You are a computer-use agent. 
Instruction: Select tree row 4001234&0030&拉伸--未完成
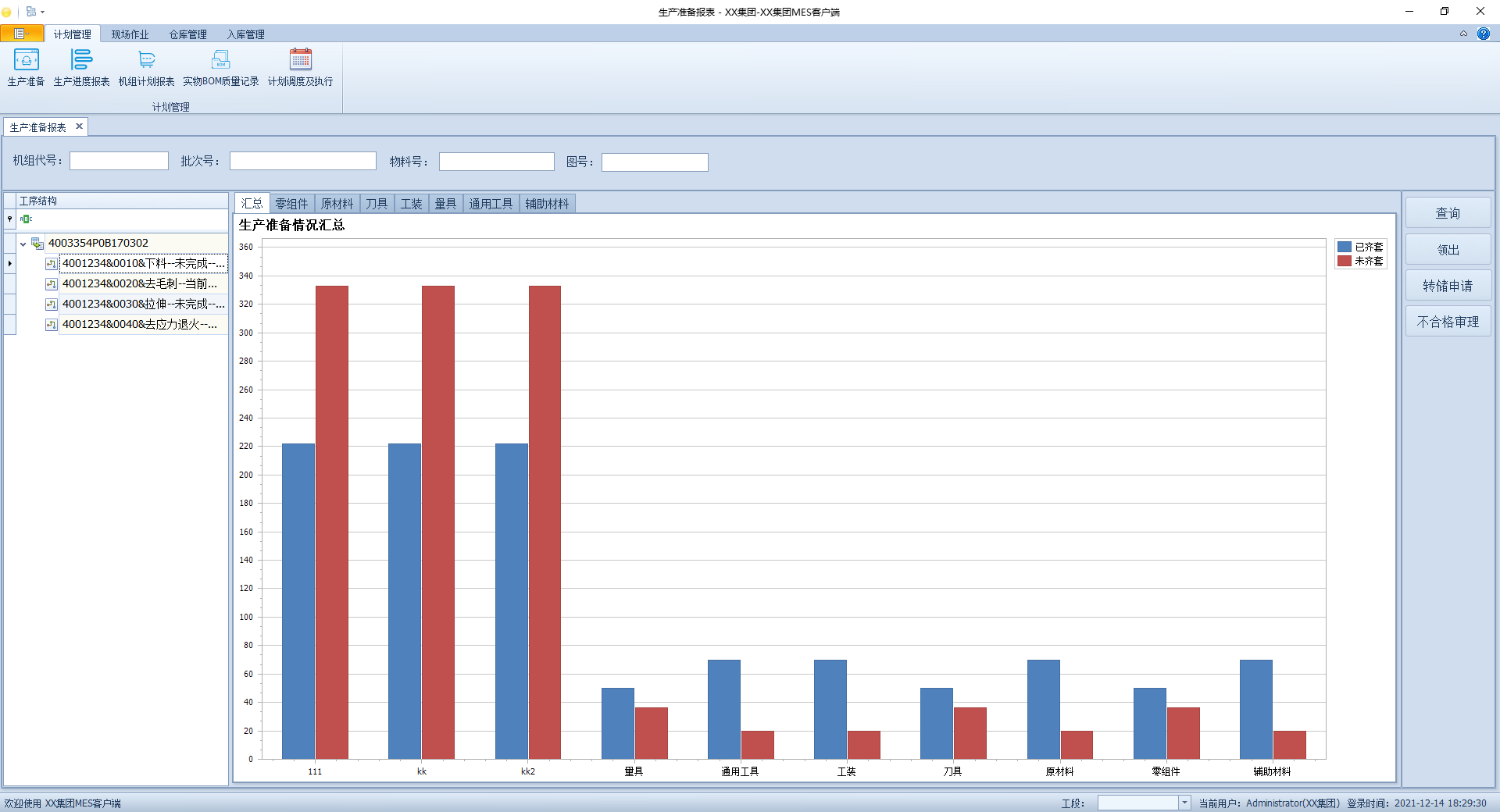click(144, 304)
